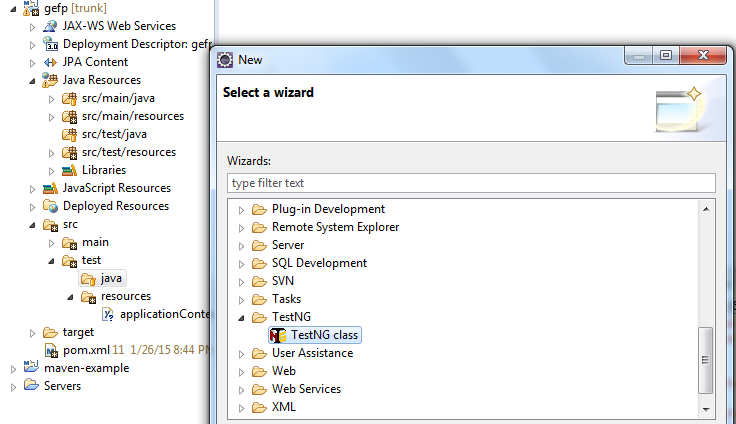Click the Libraries icon
This screenshot has width=736, height=424.
point(69,170)
